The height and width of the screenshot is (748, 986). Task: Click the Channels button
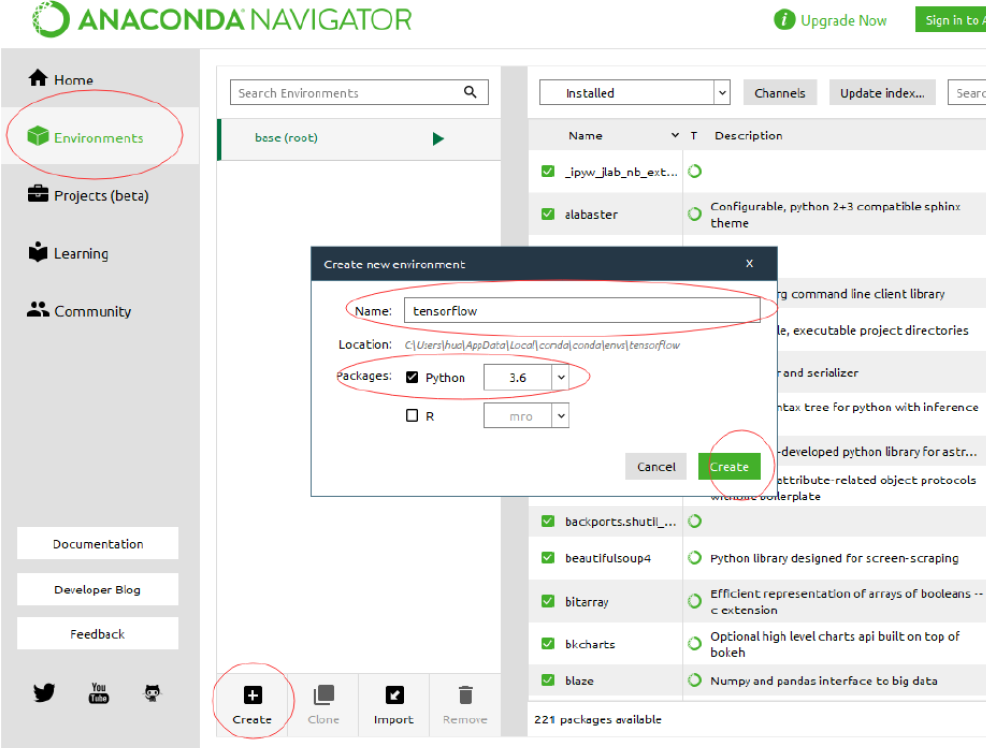pyautogui.click(x=780, y=92)
